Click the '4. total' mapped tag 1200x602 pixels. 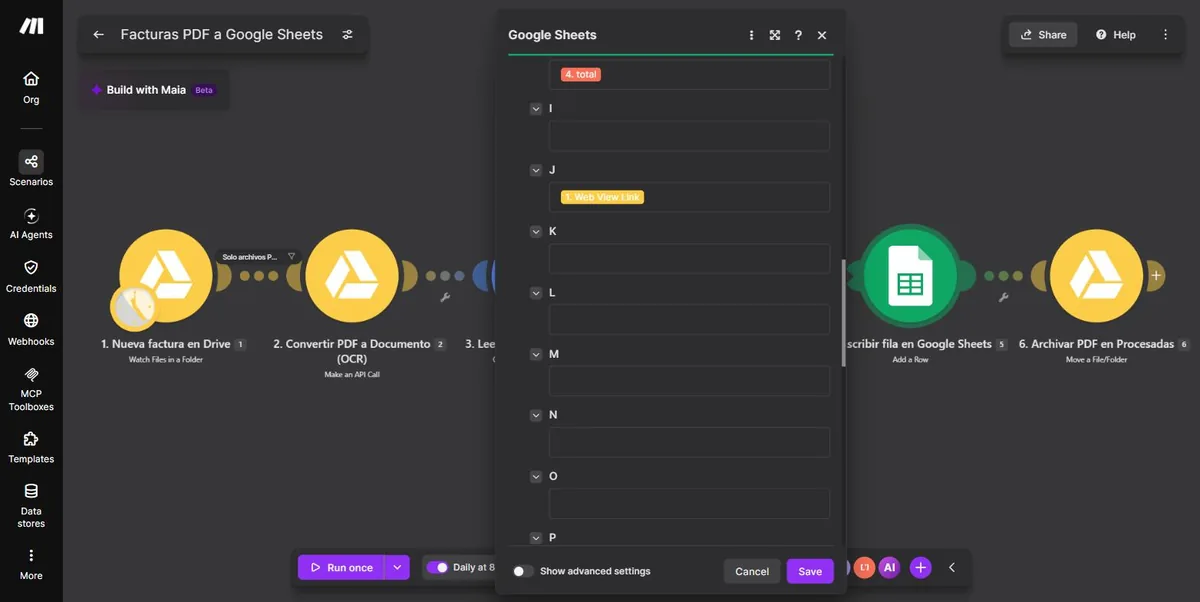click(581, 74)
